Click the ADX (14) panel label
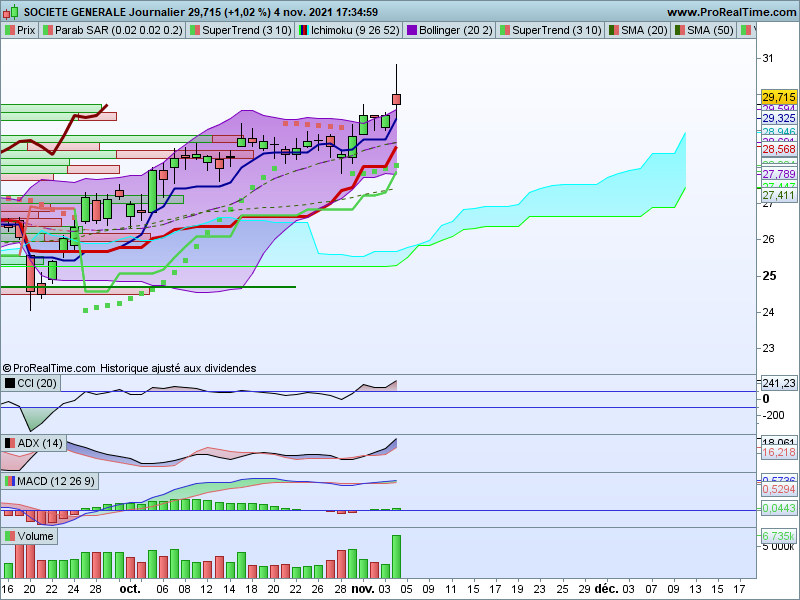 (34, 443)
